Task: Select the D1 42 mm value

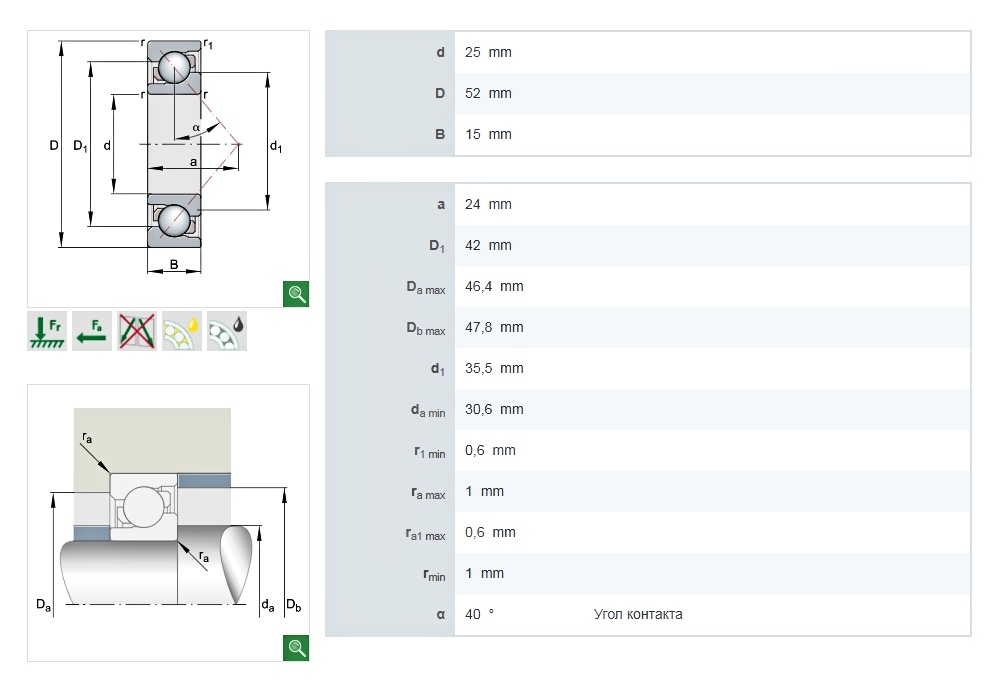Action: point(488,245)
